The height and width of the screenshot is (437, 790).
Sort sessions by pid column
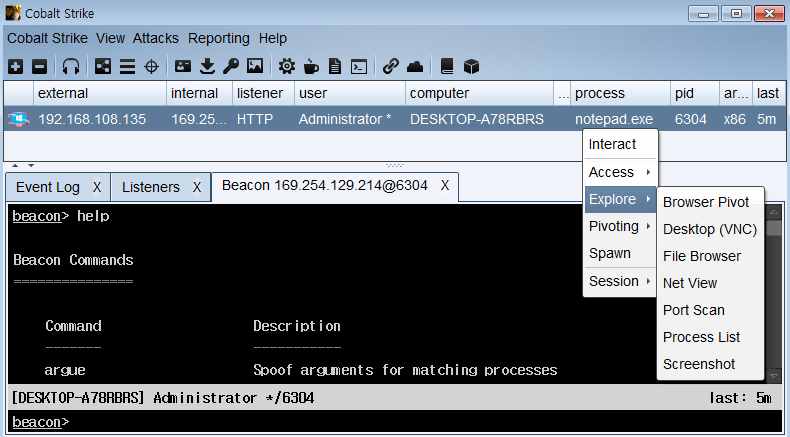(695, 93)
